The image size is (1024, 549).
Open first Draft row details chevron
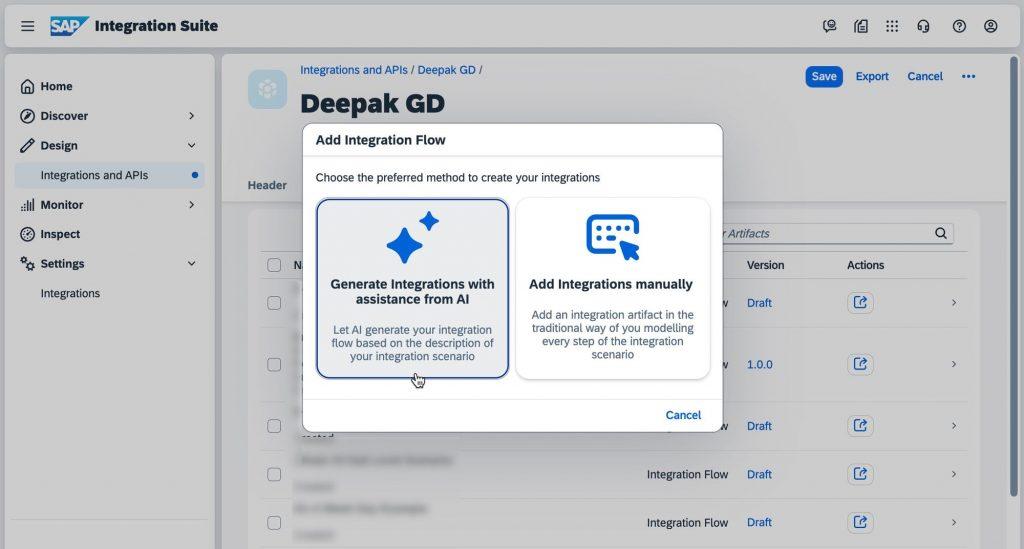[953, 303]
